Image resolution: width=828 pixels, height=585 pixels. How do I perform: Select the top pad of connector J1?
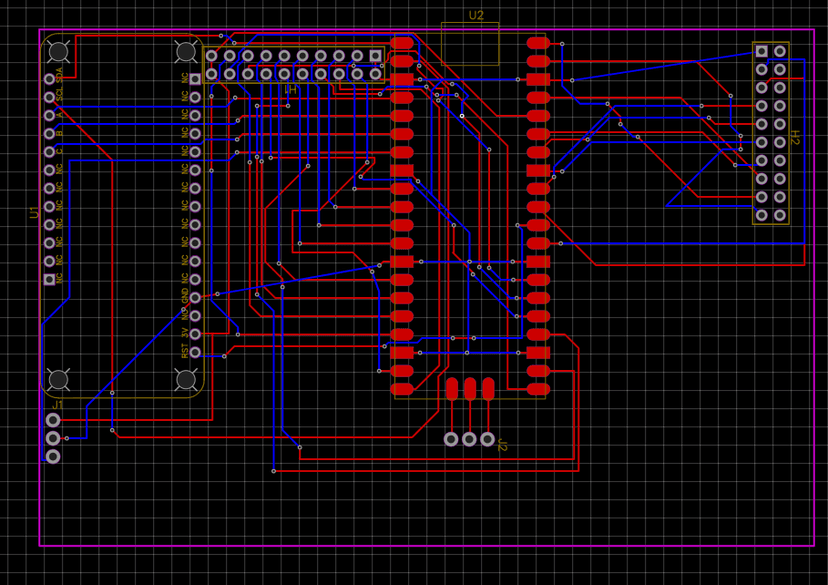[54, 421]
